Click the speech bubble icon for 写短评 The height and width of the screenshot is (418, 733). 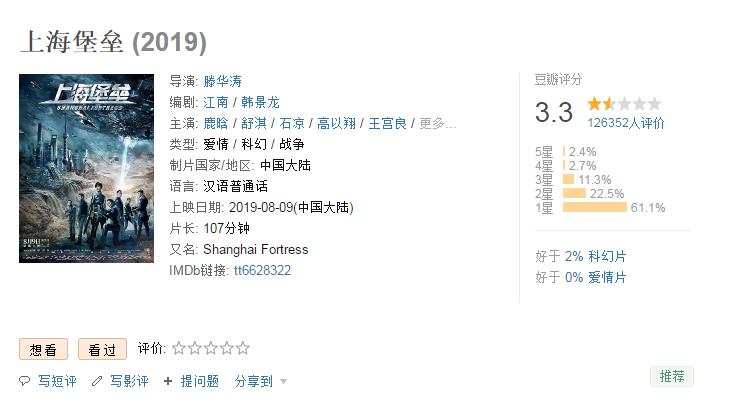(24, 381)
